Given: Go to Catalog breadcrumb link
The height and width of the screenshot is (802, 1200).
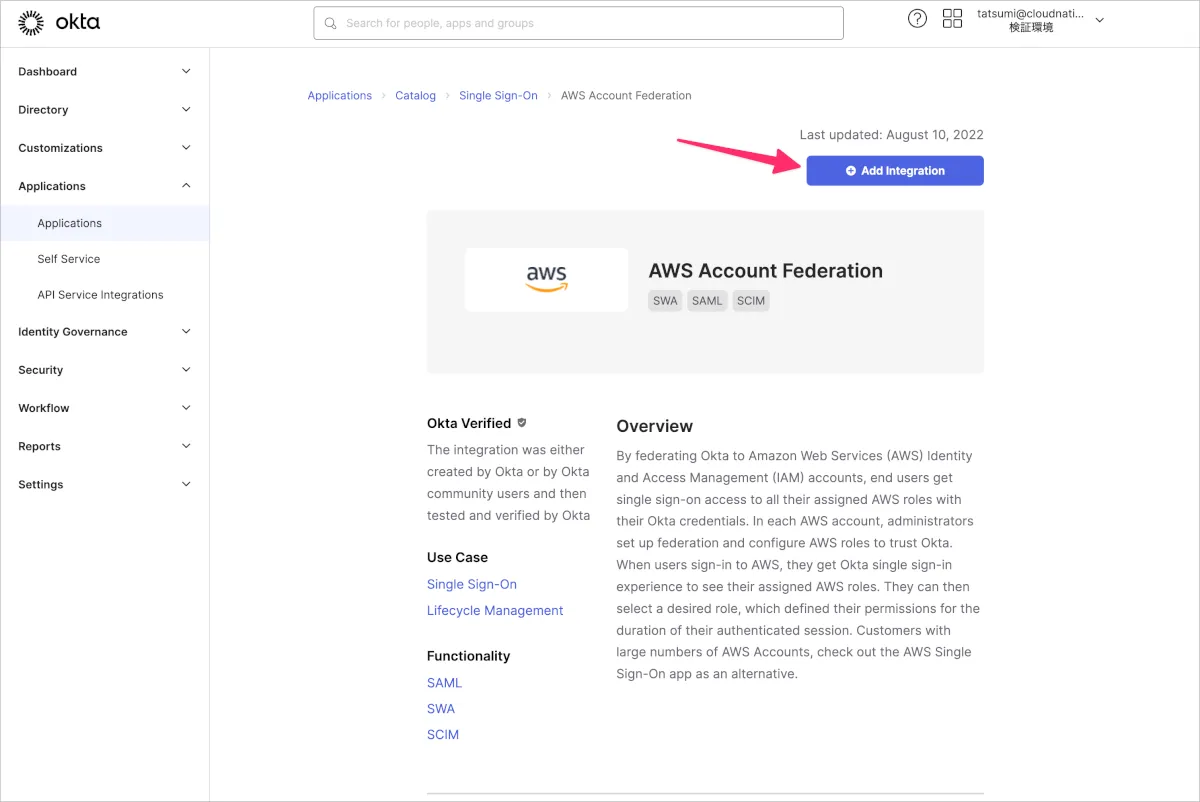Looking at the screenshot, I should (x=415, y=96).
